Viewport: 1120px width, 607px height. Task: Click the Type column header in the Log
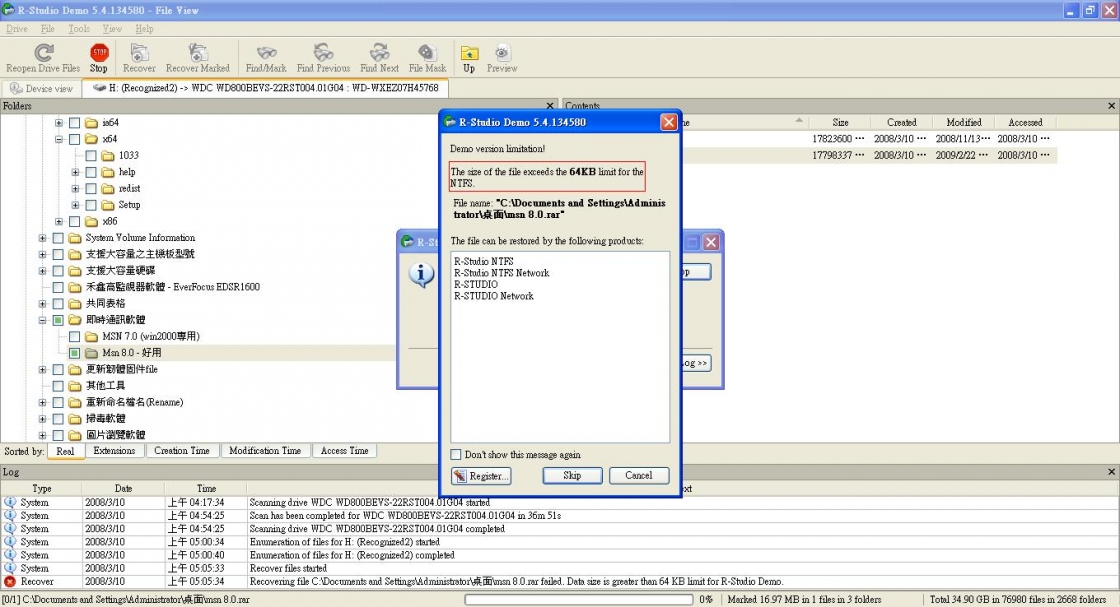point(41,488)
